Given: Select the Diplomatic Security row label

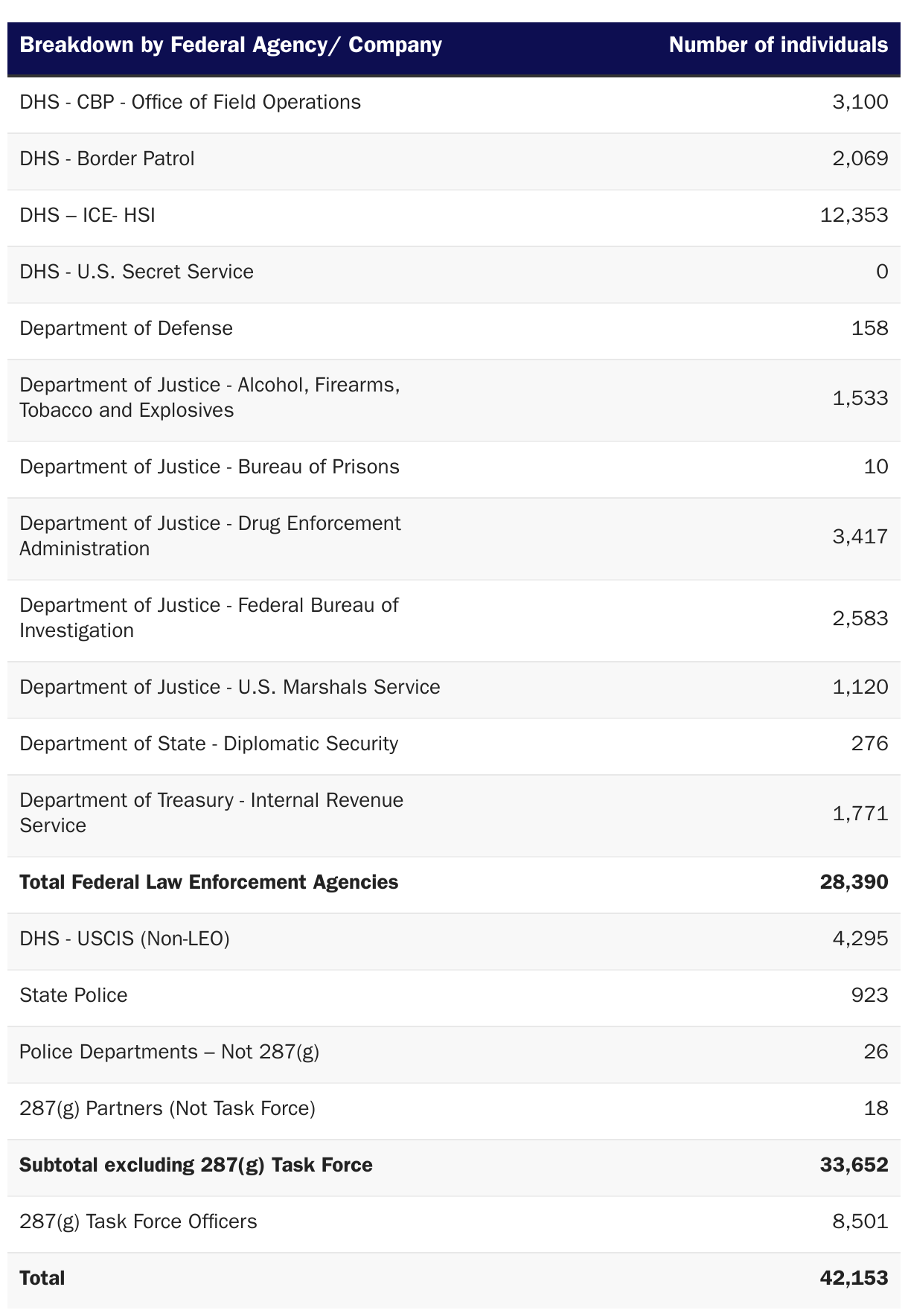Looking at the screenshot, I should (x=208, y=744).
